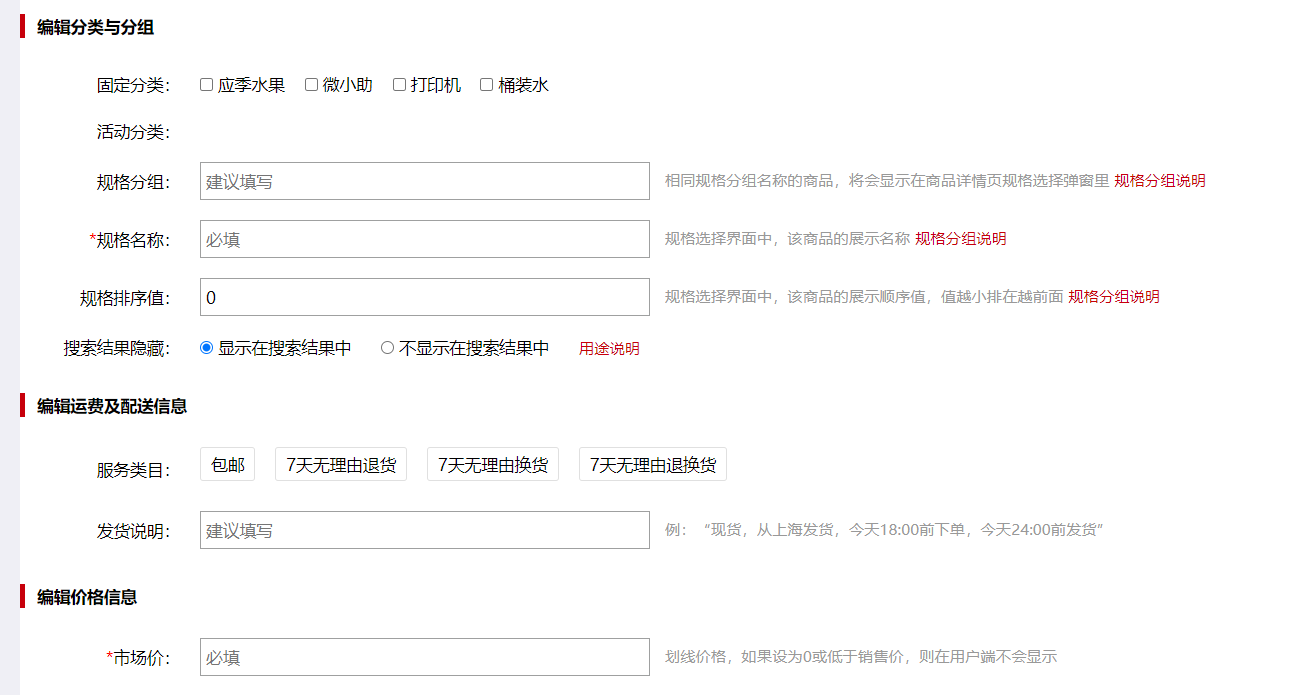This screenshot has height=695, width=1307.
Task: Enable the 打印机 category checkbox
Action: [399, 85]
